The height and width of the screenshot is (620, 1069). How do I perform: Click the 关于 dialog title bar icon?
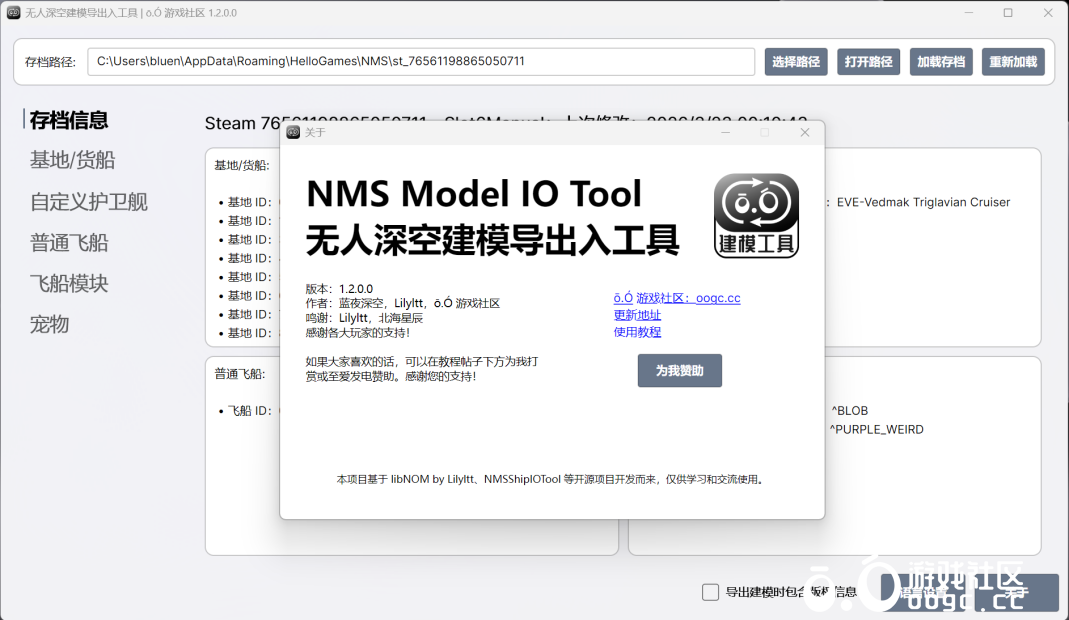293,132
